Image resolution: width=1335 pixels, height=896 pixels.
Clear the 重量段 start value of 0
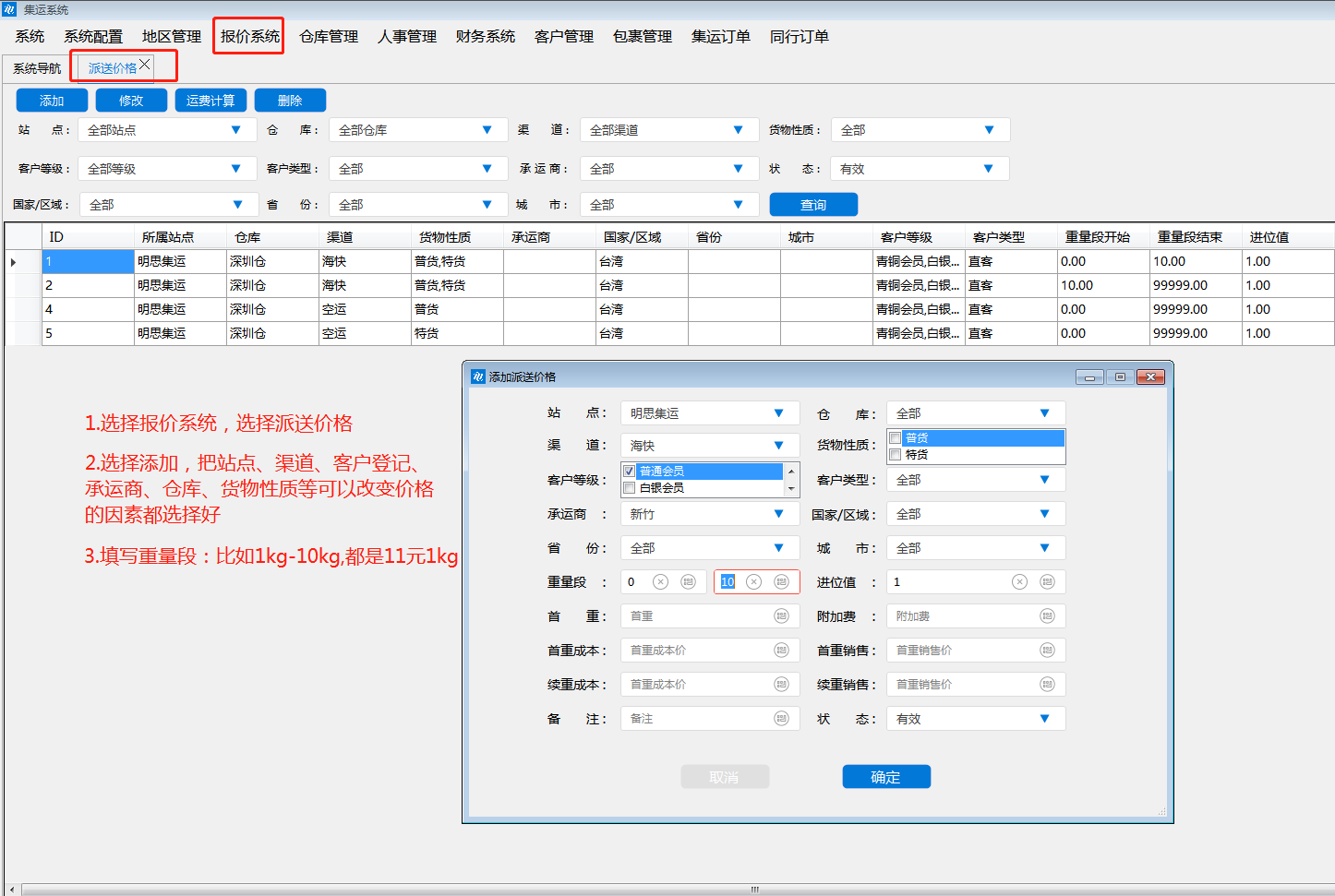[x=660, y=582]
